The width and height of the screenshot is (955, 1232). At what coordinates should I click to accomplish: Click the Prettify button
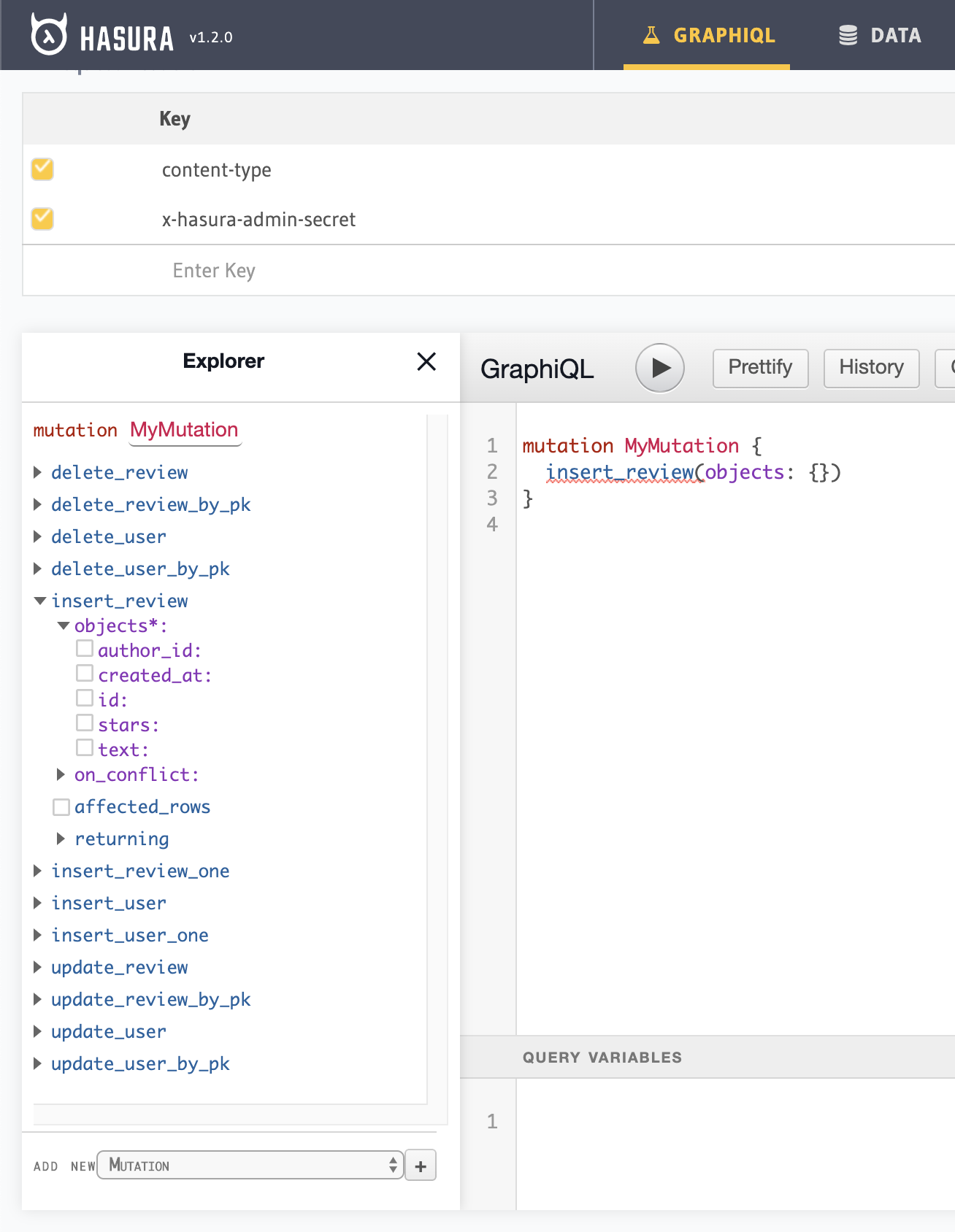pyautogui.click(x=760, y=368)
